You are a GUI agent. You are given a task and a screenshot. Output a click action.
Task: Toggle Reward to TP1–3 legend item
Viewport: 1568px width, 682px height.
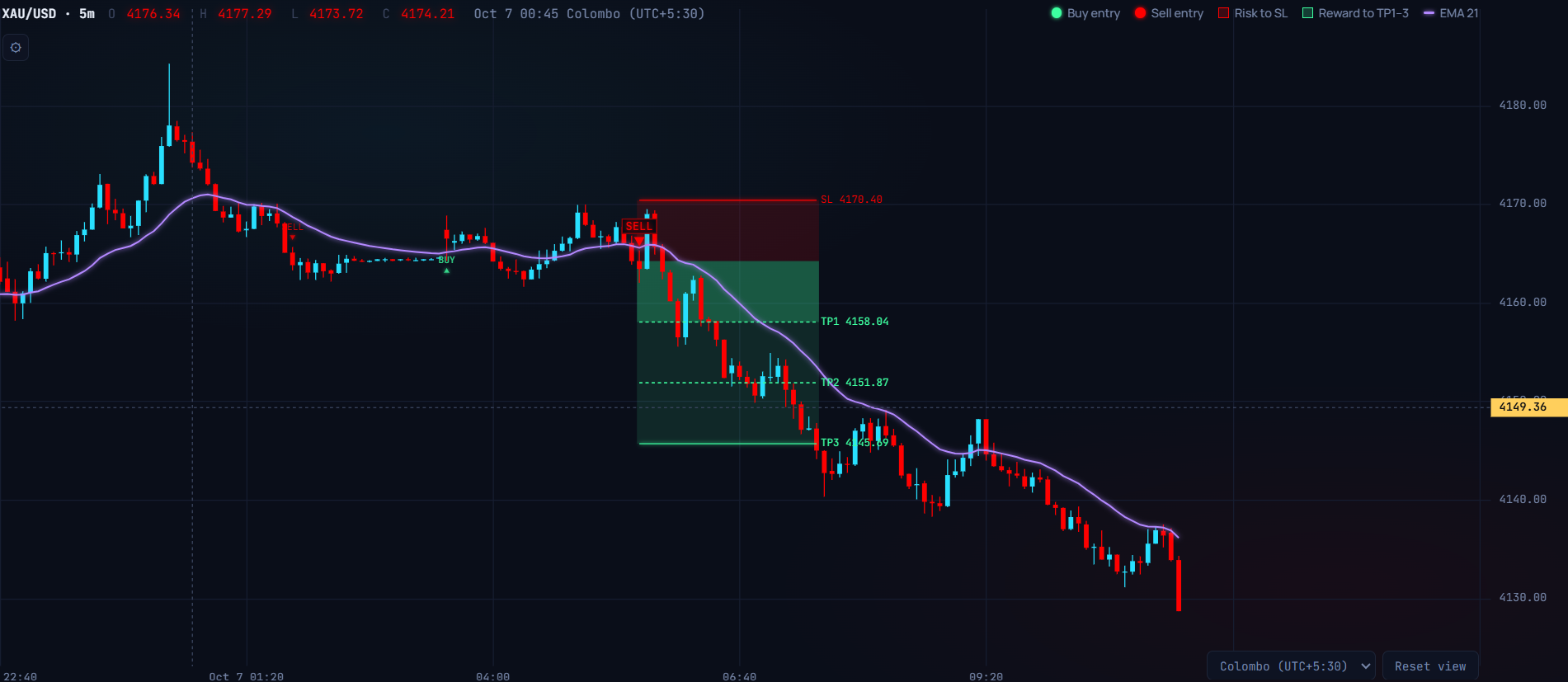[x=1355, y=13]
